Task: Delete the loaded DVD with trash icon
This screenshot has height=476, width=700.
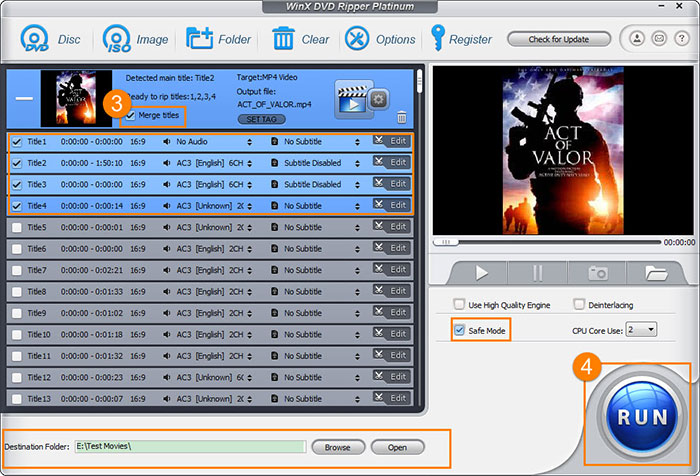Action: pos(402,117)
